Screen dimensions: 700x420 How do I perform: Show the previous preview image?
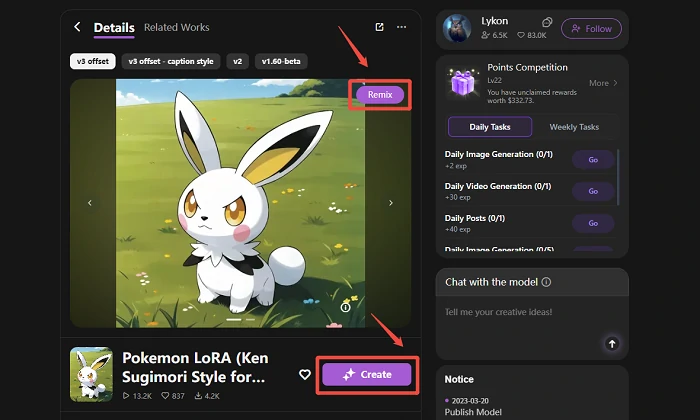click(x=90, y=203)
